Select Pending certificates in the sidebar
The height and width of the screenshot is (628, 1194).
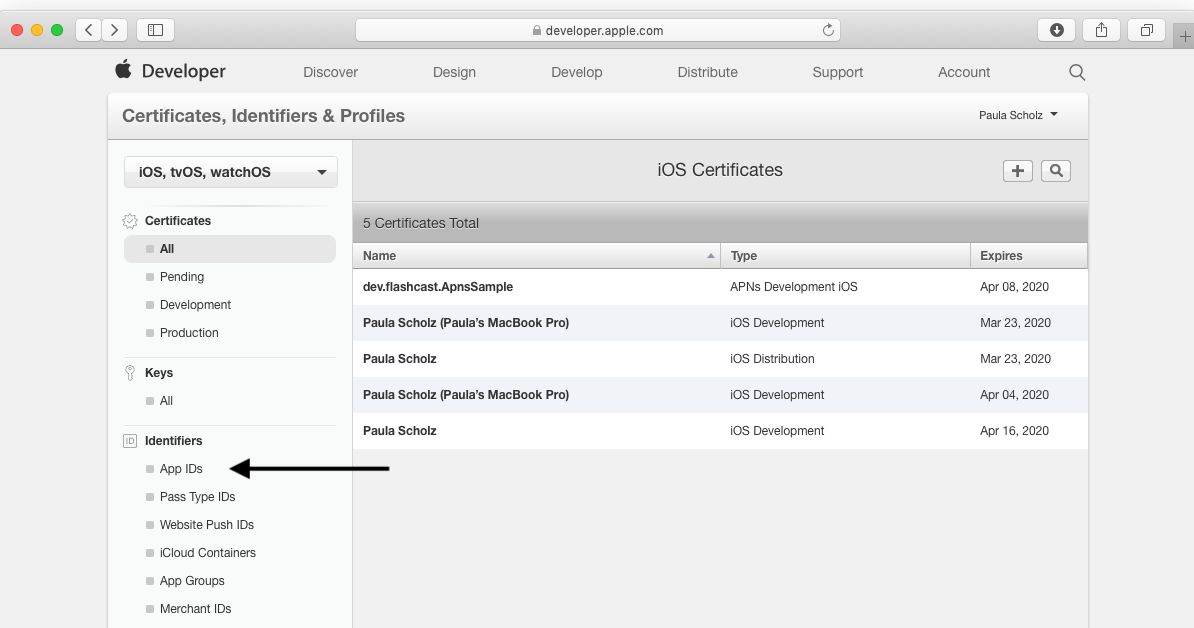pyautogui.click(x=182, y=277)
